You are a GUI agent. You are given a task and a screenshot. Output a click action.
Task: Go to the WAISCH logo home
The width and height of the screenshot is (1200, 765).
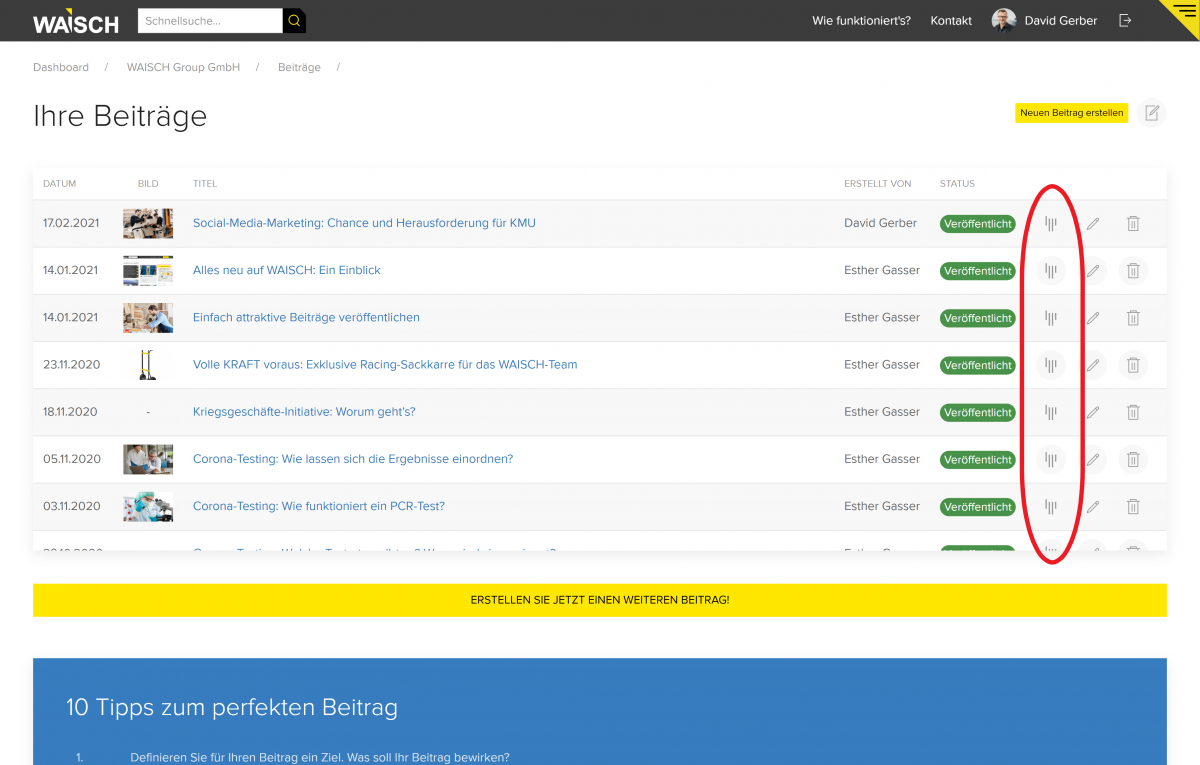pyautogui.click(x=76, y=22)
